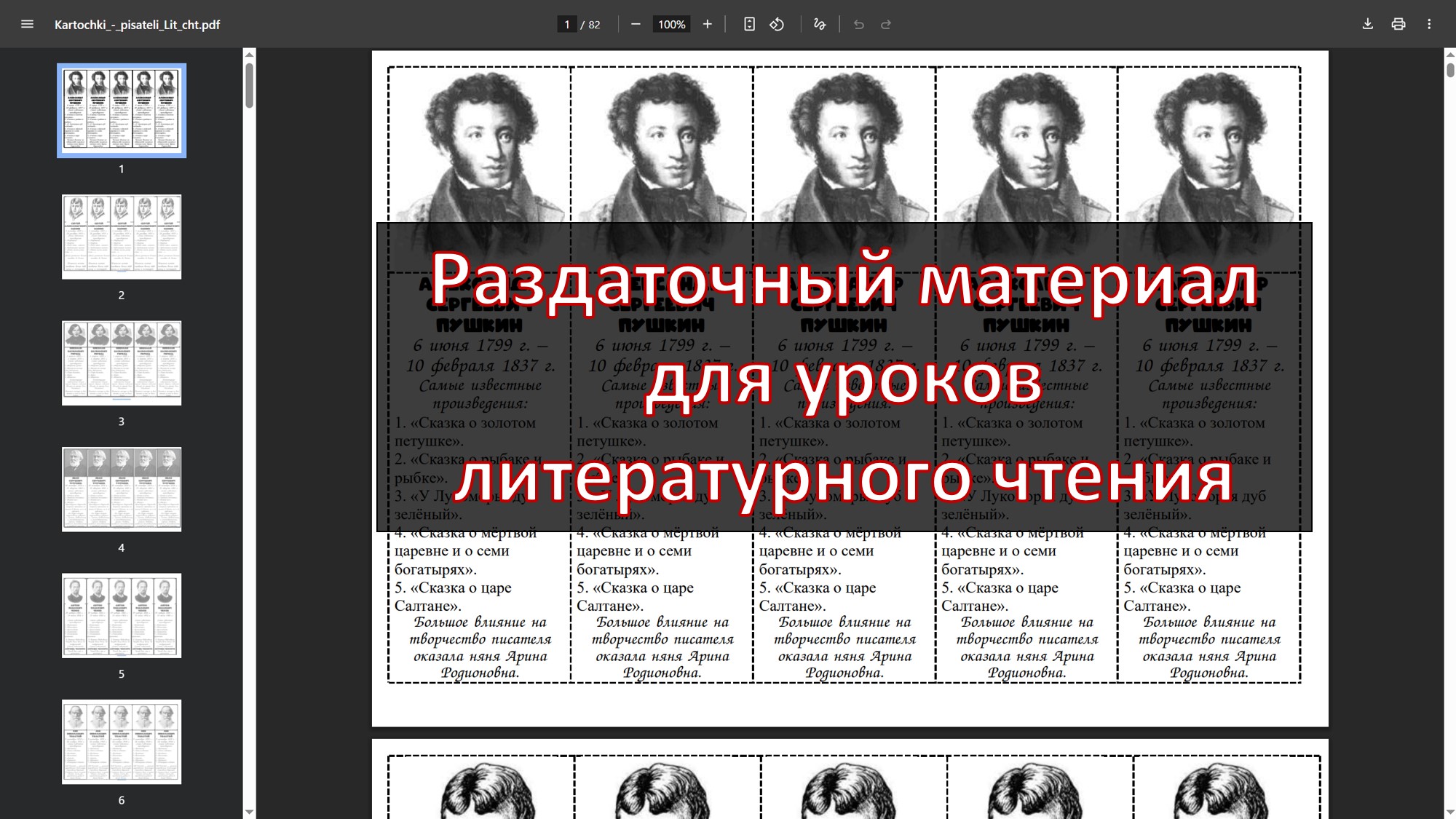This screenshot has width=1456, height=819.
Task: Download the PDF file
Action: pyautogui.click(x=1368, y=24)
